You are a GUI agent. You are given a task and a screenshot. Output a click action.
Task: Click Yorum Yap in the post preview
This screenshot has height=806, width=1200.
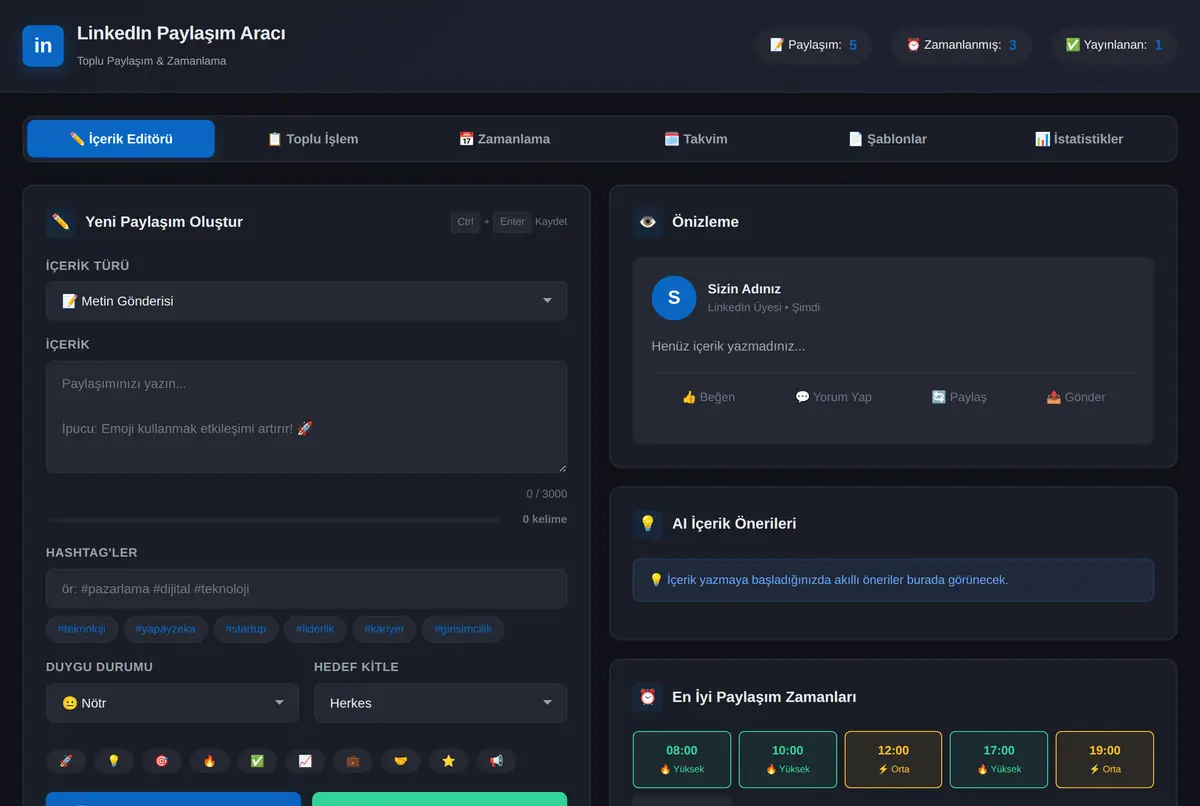(833, 397)
